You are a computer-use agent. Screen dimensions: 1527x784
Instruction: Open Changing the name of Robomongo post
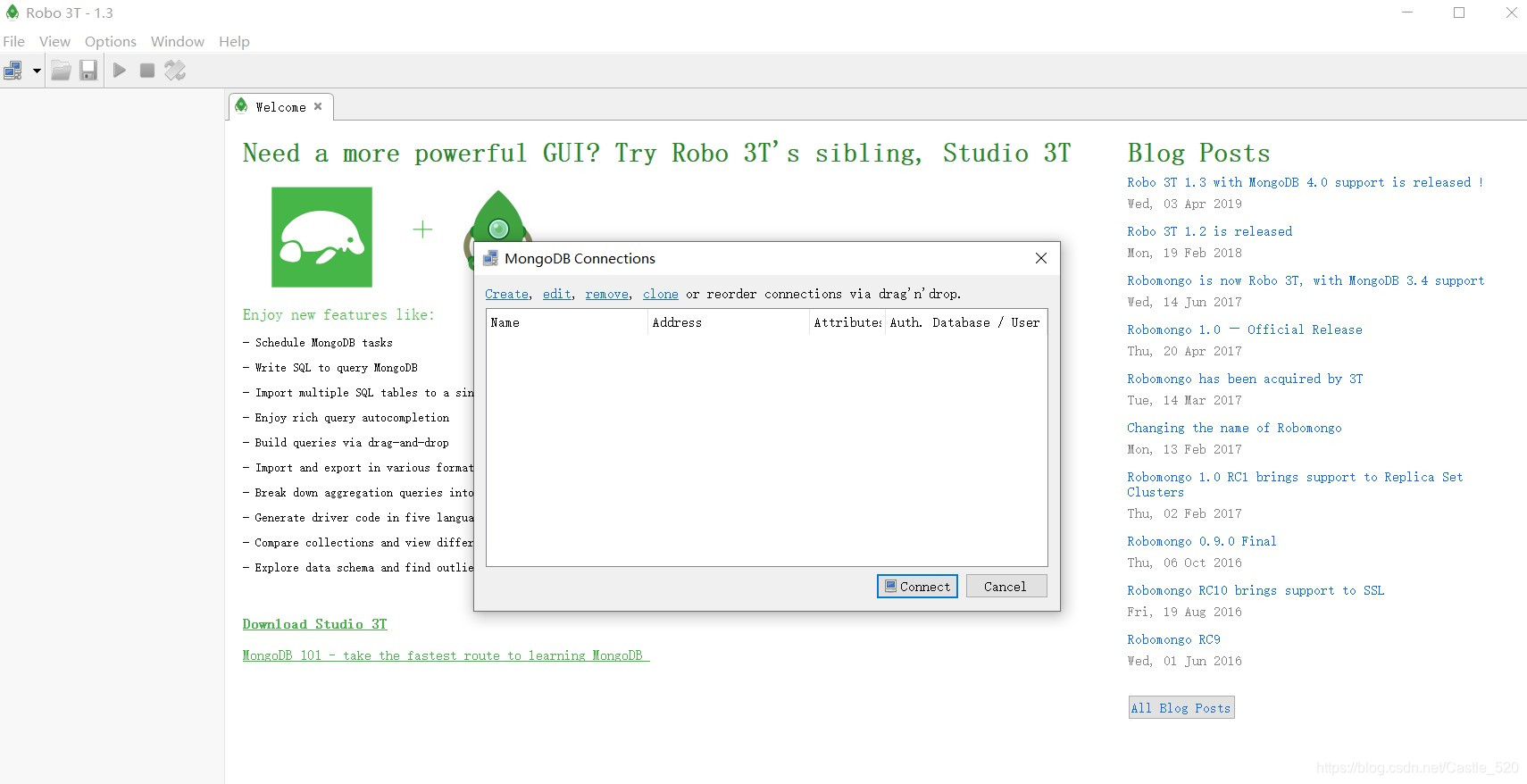(1234, 428)
